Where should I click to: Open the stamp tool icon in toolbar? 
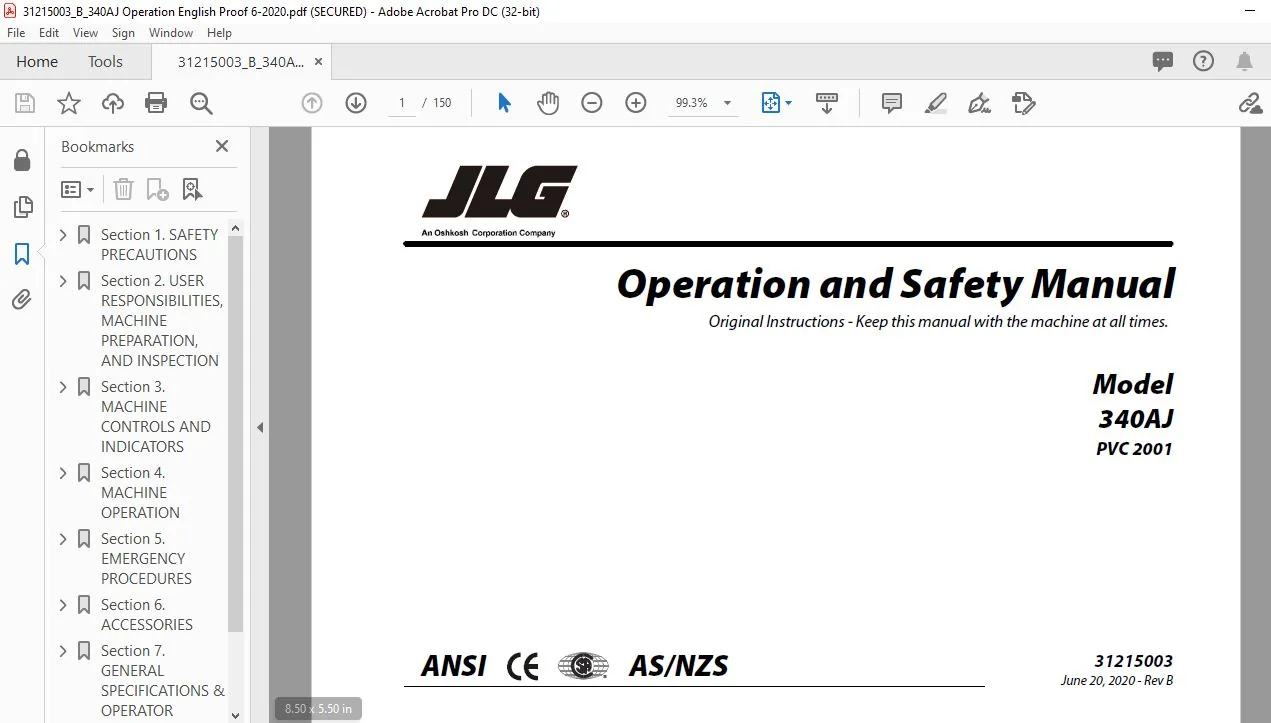1024,103
